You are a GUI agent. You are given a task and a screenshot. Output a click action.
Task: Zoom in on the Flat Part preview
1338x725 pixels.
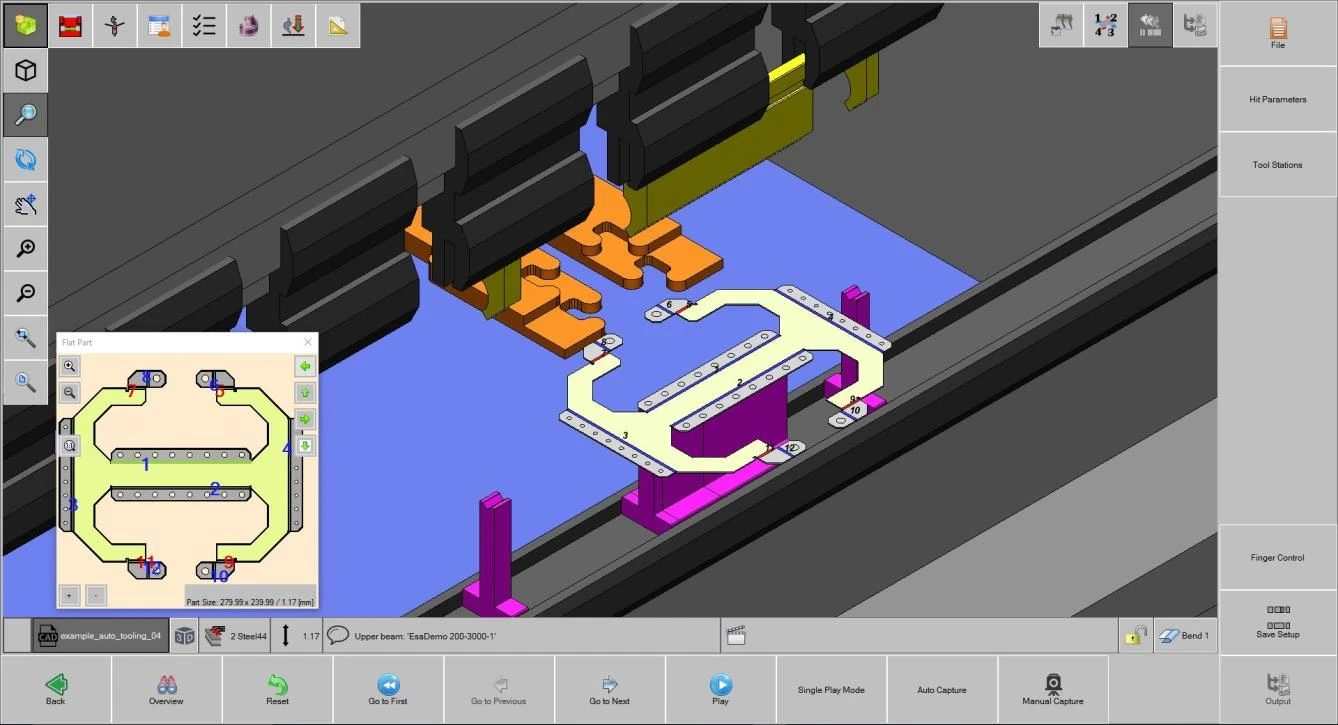pyautogui.click(x=69, y=366)
